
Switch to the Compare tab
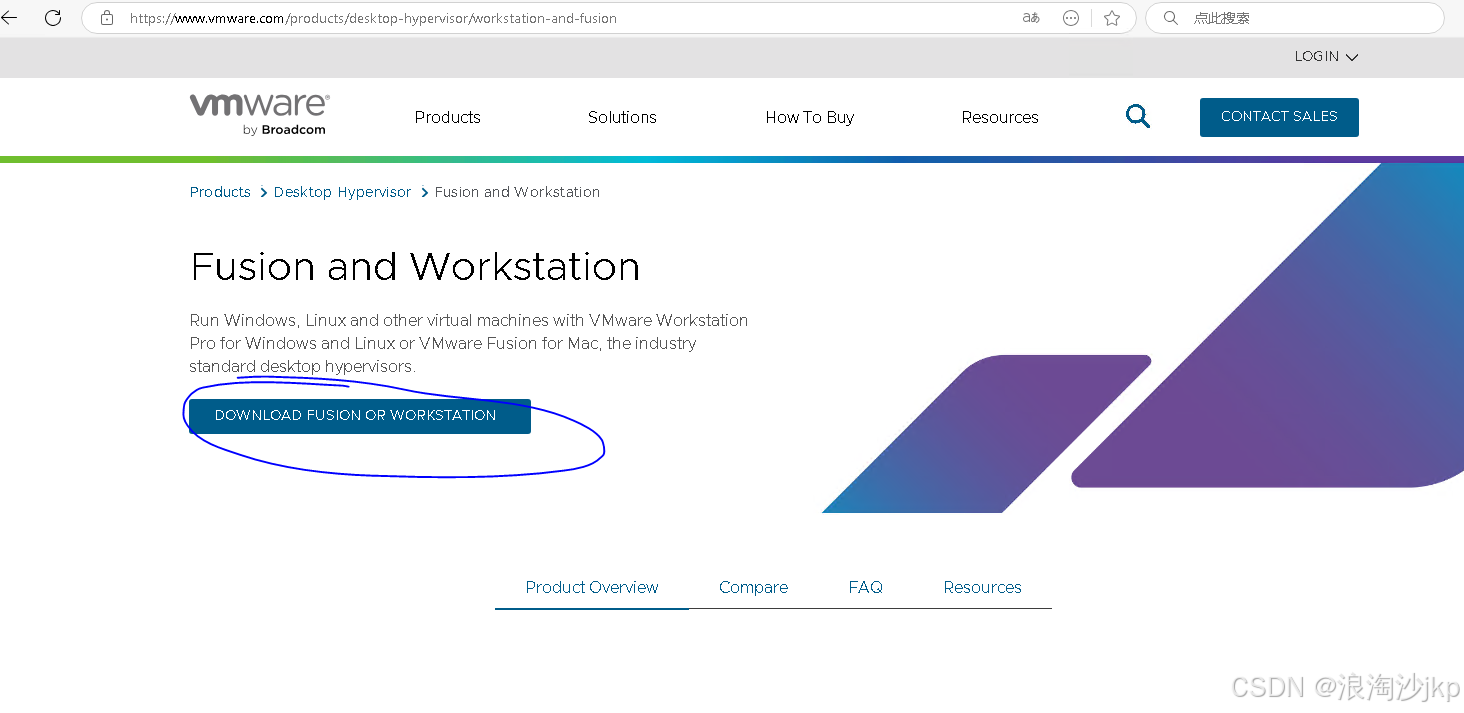click(x=753, y=588)
